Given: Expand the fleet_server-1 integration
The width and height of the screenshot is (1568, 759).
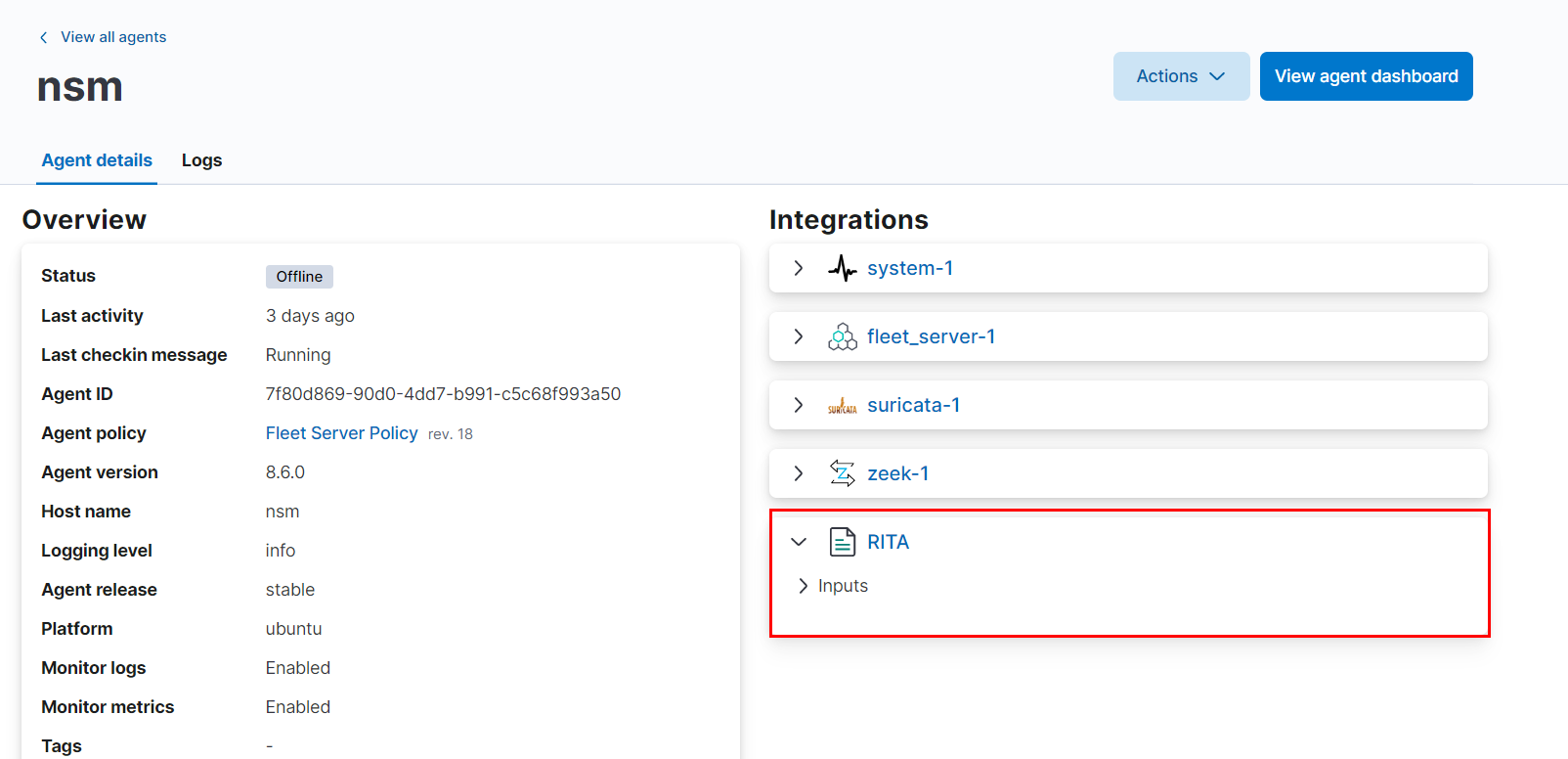Looking at the screenshot, I should (x=799, y=336).
